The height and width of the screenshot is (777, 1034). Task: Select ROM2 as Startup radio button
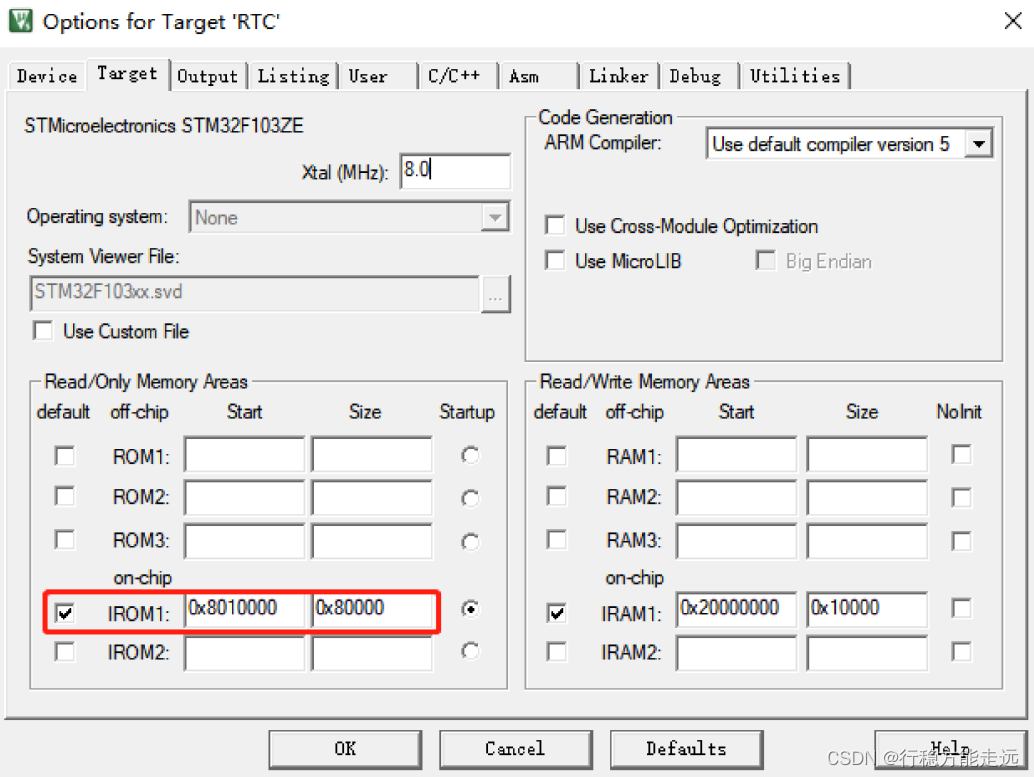tap(470, 498)
